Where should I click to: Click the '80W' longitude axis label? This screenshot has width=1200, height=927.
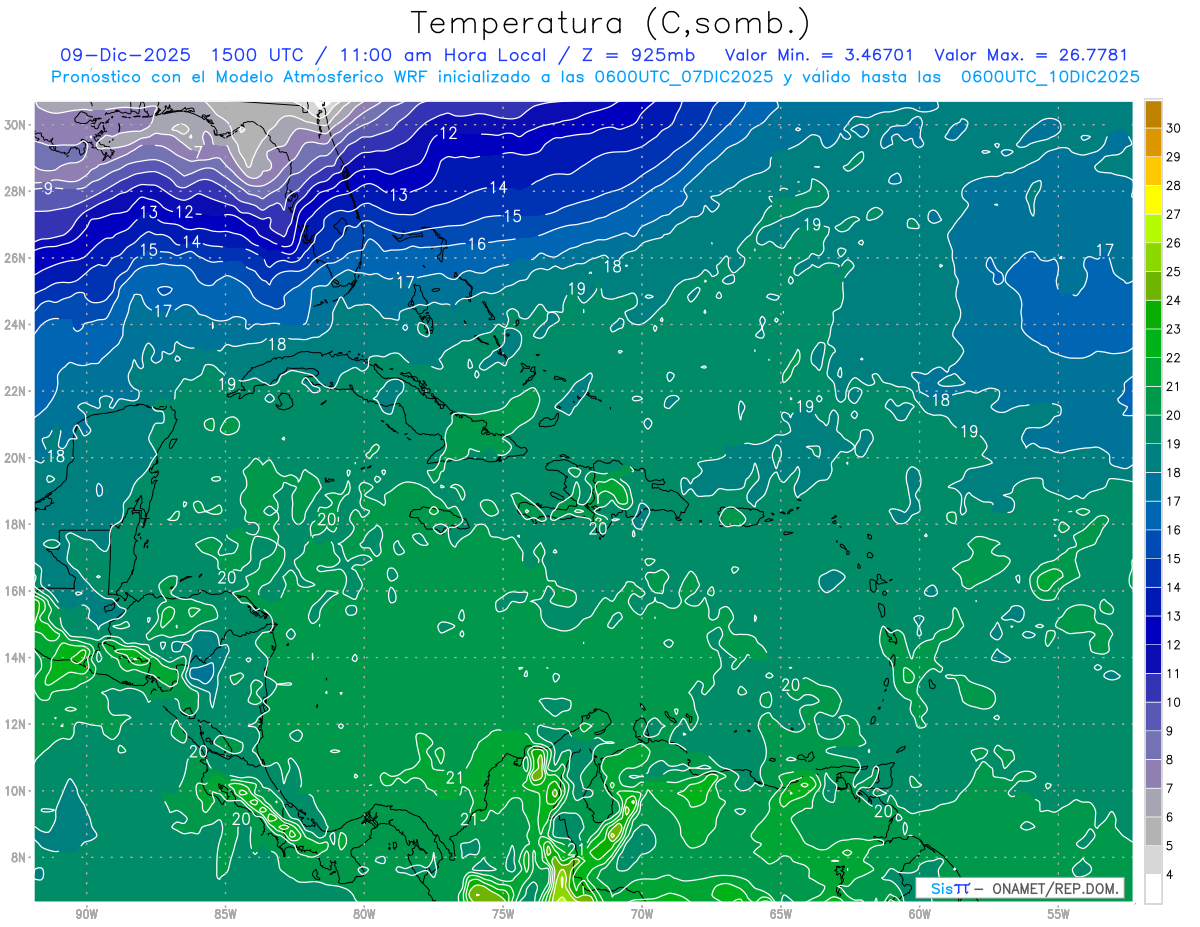click(x=364, y=914)
